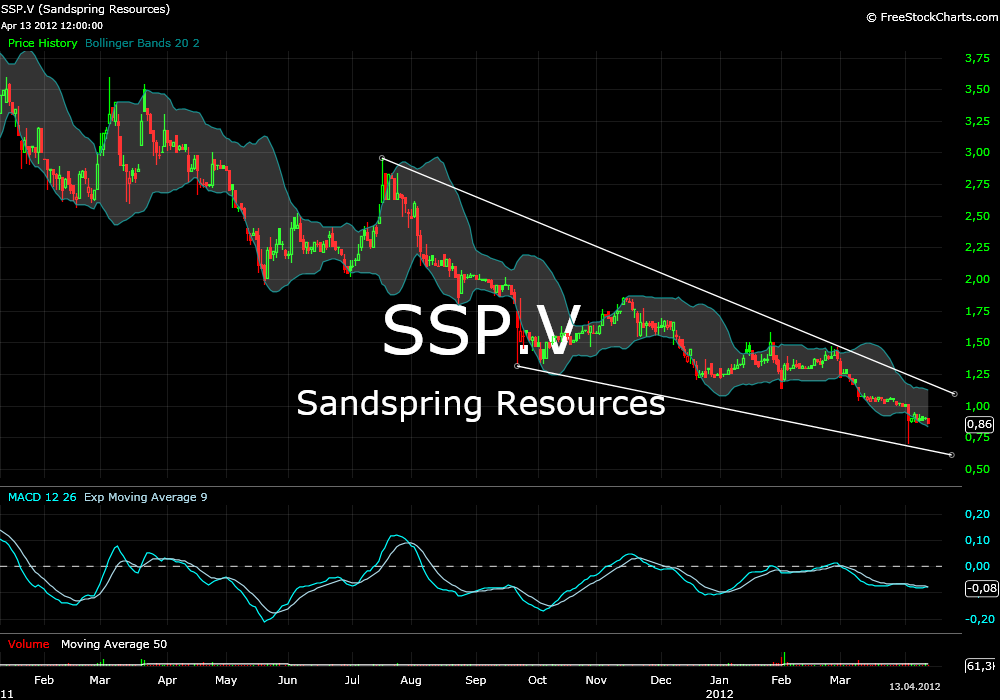Click the Exp Moving Average 9 label
The height and width of the screenshot is (700, 1000).
click(x=145, y=497)
